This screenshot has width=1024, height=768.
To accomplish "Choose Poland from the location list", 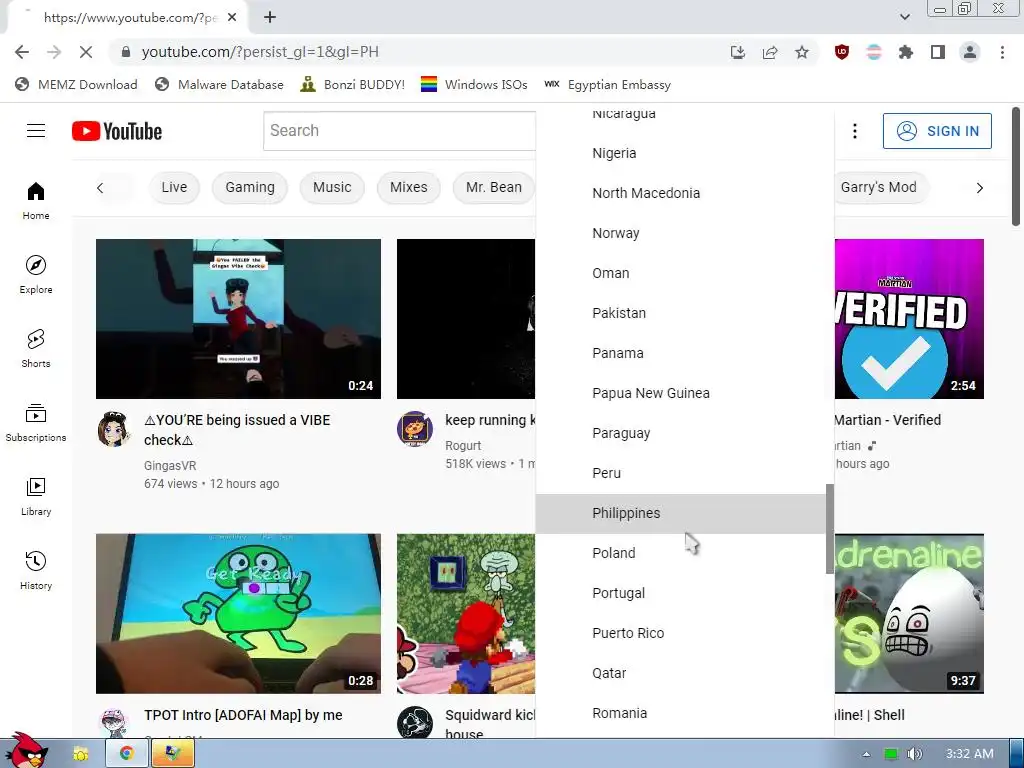I will point(680,553).
